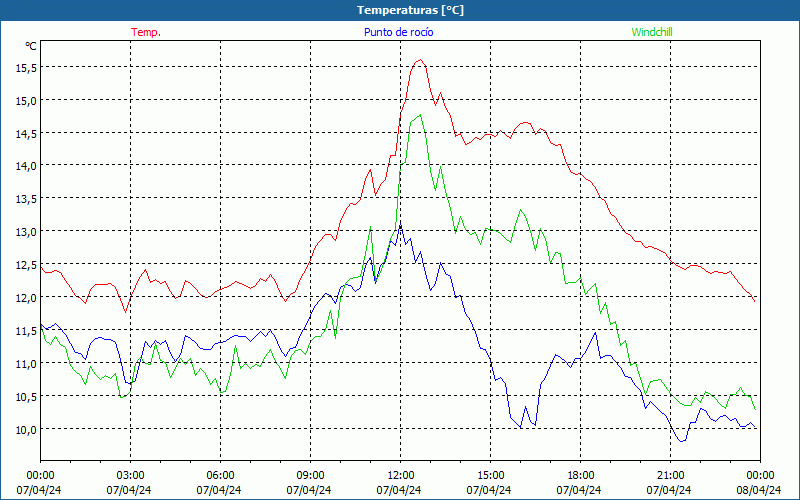Click the red temperature peak near 12:30

point(420,60)
